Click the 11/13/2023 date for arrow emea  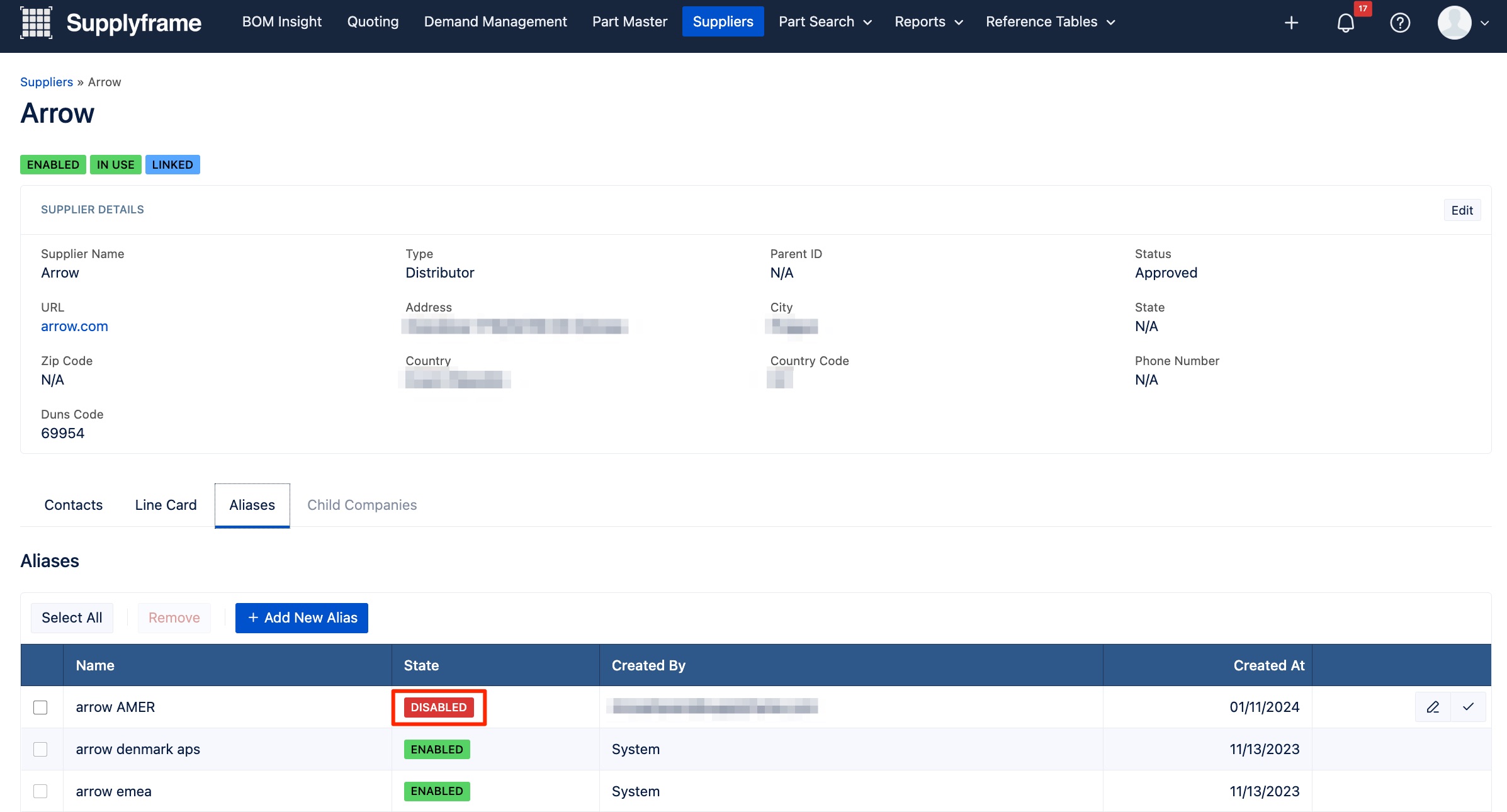1265,791
